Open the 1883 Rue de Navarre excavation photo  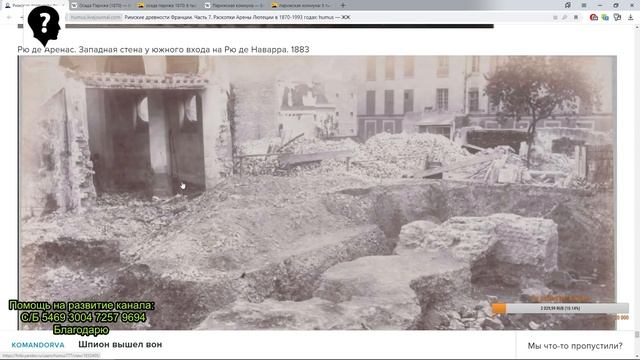(317, 193)
